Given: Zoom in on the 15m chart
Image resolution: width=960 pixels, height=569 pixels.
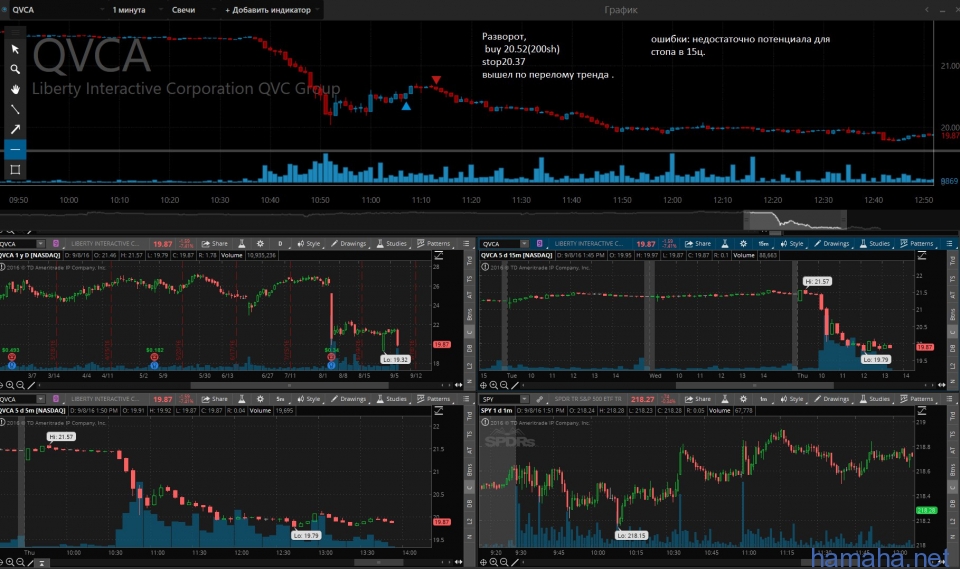Looking at the screenshot, I should 493,385.
